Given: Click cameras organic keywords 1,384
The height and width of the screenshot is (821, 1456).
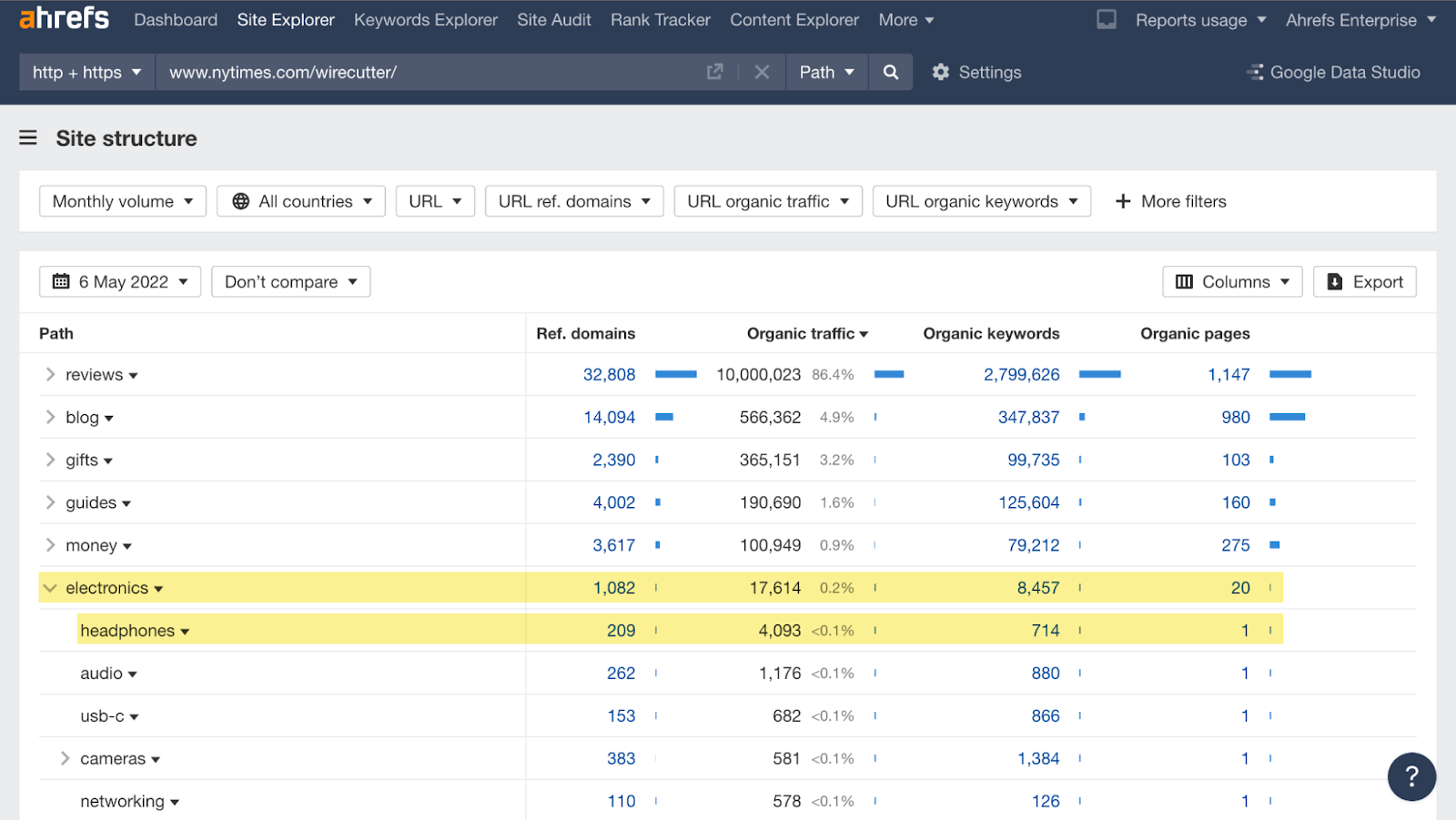Looking at the screenshot, I should coord(1038,758).
